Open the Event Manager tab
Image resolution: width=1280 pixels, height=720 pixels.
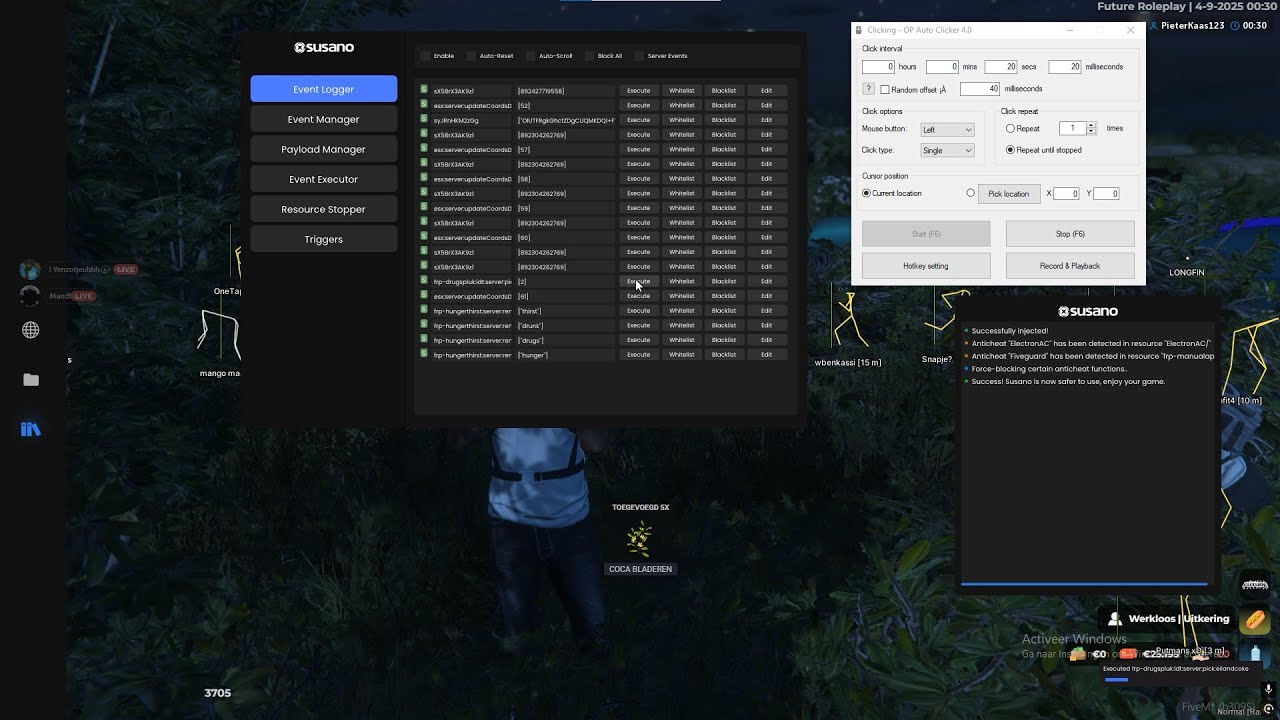coord(323,119)
